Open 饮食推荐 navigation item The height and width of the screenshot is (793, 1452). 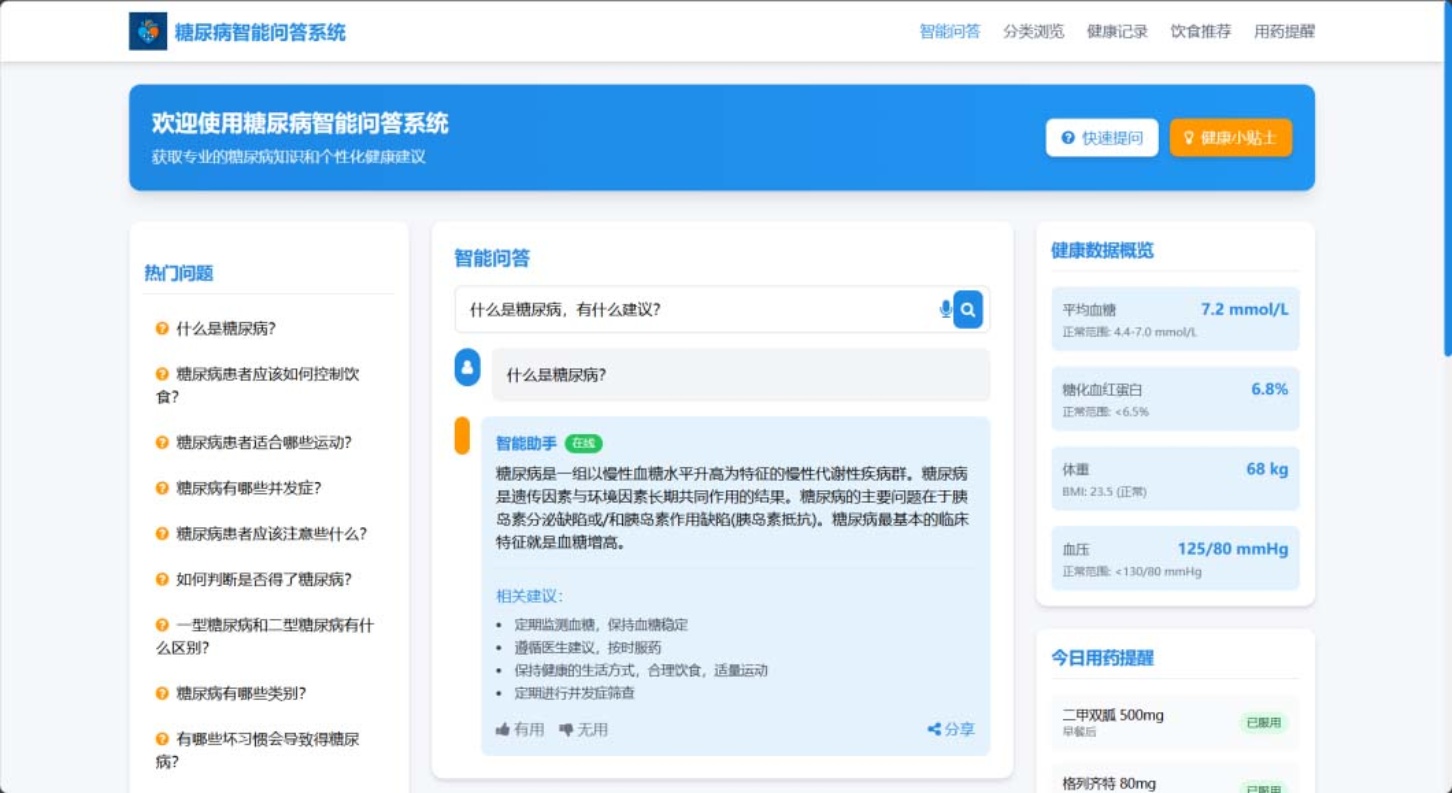pos(1200,32)
